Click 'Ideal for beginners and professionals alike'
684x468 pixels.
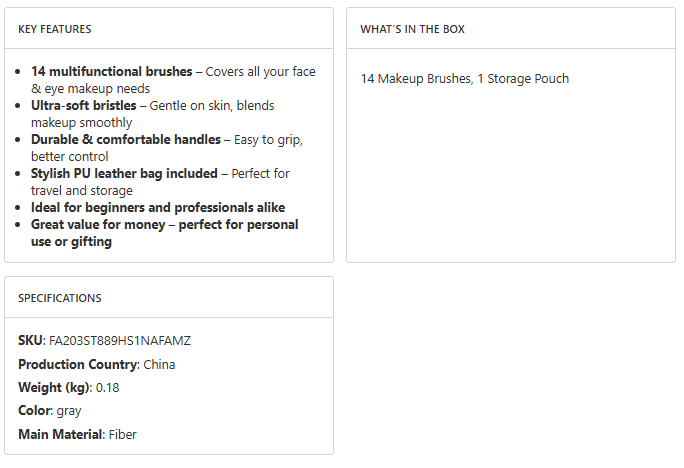pyautogui.click(x=158, y=208)
